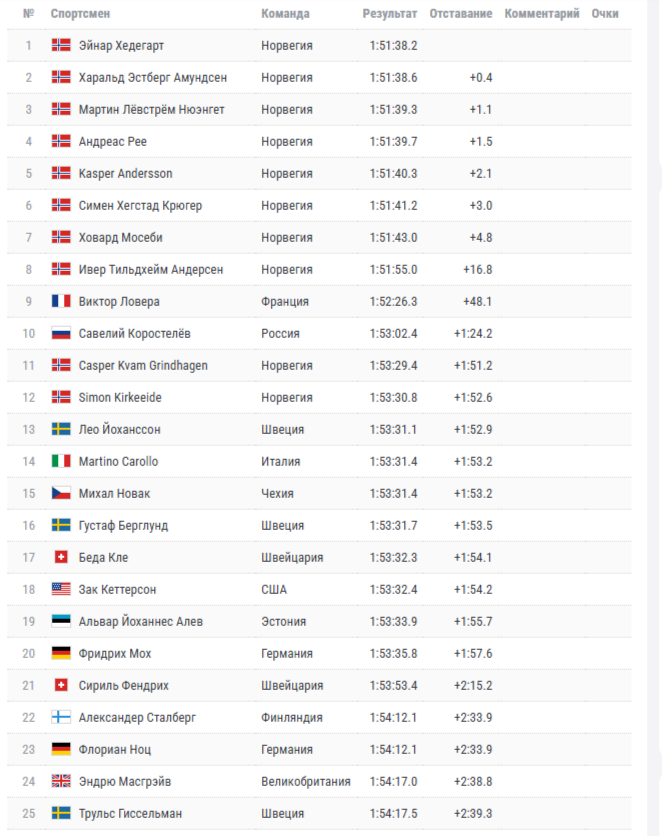The image size is (662, 836).
Task: Click the Спортсмен column header
Action: click(x=81, y=14)
